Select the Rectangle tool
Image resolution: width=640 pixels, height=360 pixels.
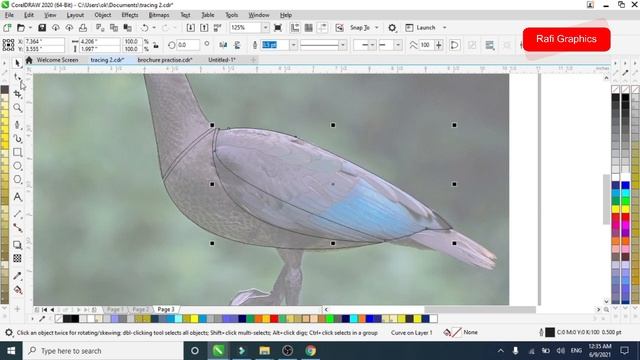coord(18,152)
